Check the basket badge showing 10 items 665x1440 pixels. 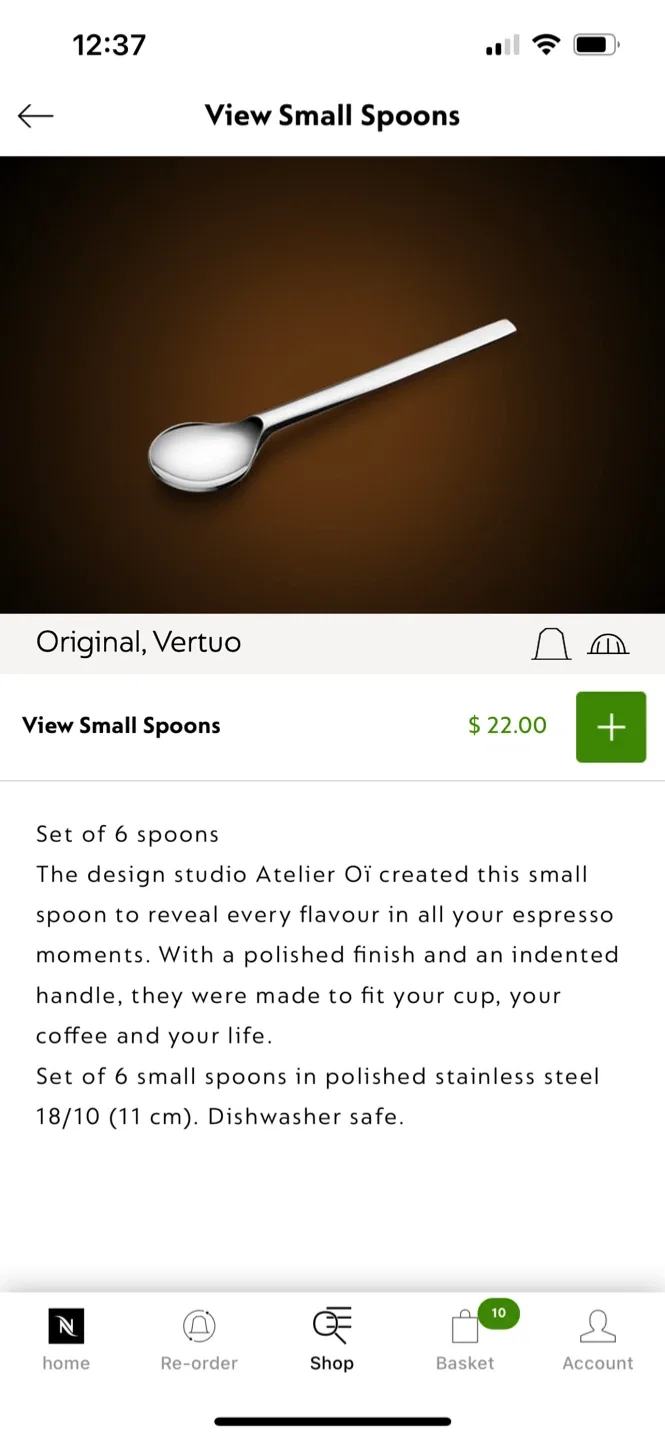pos(498,1312)
